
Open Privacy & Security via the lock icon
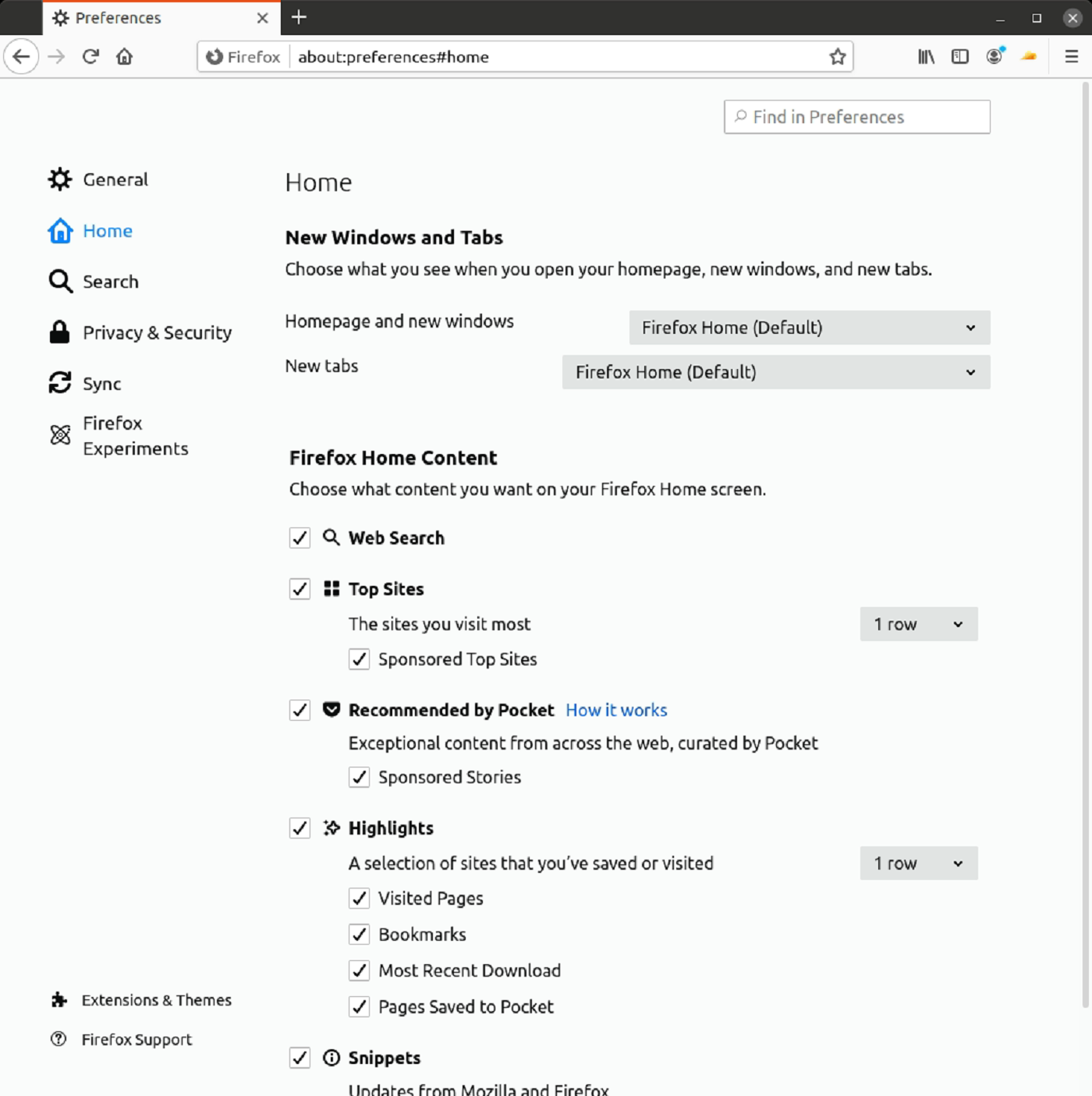(x=60, y=332)
